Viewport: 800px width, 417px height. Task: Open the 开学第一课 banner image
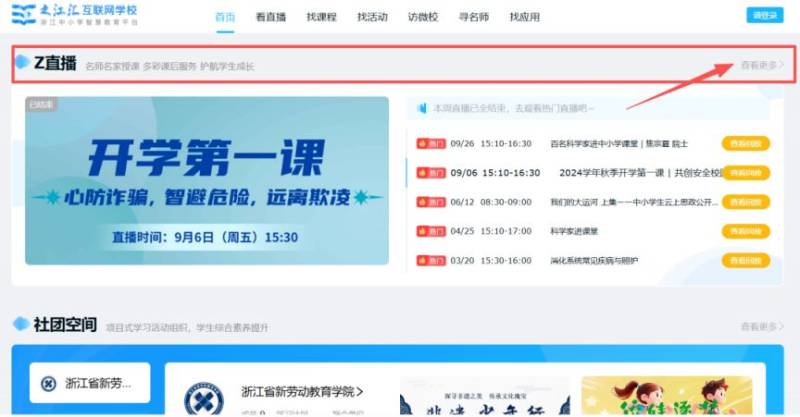[207, 181]
